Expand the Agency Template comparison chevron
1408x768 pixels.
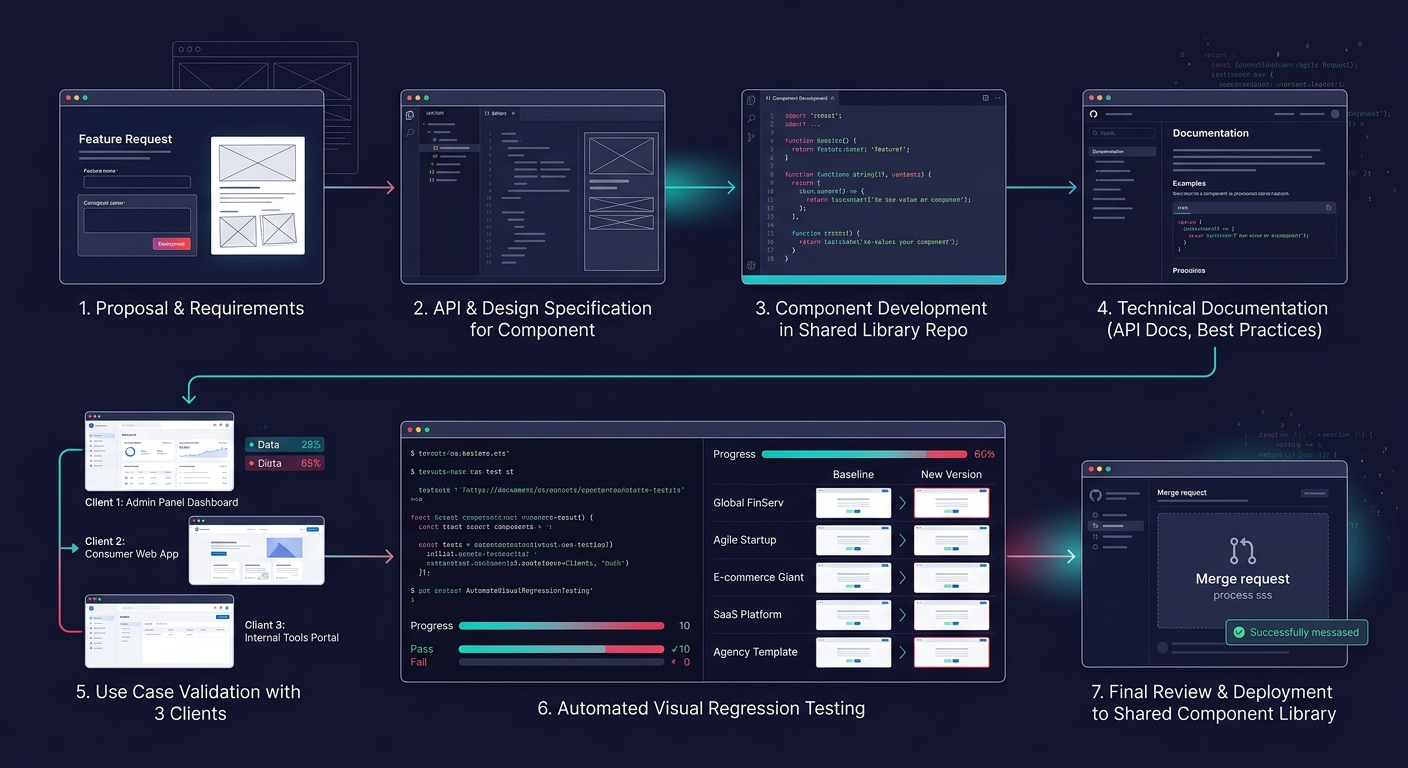point(902,652)
